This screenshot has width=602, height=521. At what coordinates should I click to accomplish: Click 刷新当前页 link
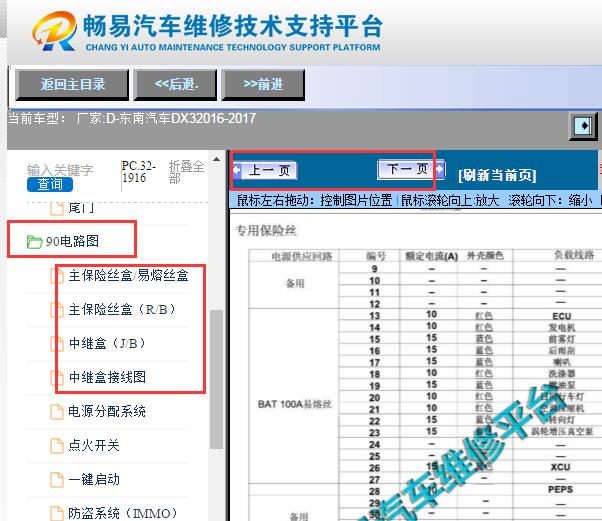click(497, 175)
